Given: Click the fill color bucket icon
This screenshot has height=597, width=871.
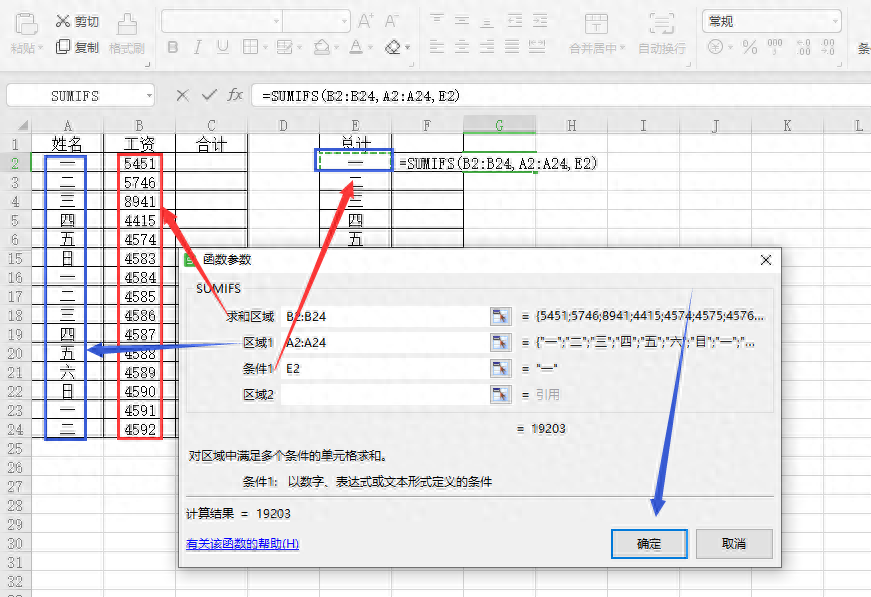Looking at the screenshot, I should 322,47.
